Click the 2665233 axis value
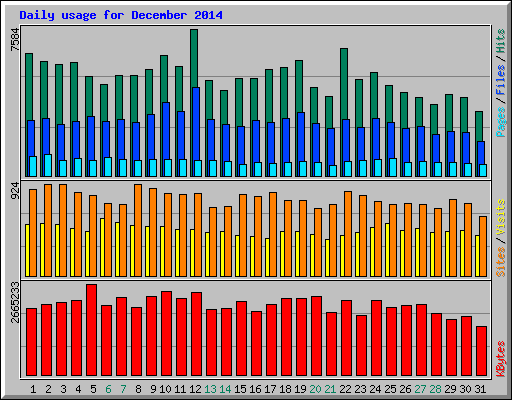The width and height of the screenshot is (512, 400). coord(15,302)
